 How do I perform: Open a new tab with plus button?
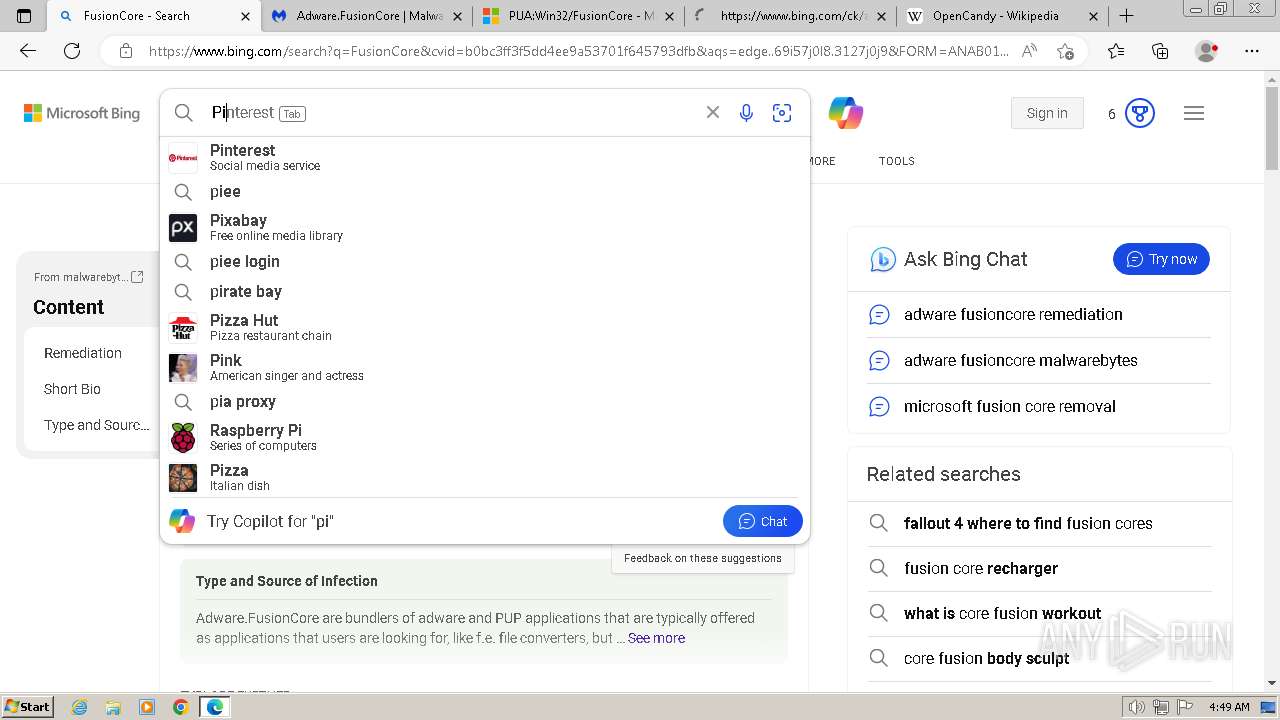[x=1127, y=16]
